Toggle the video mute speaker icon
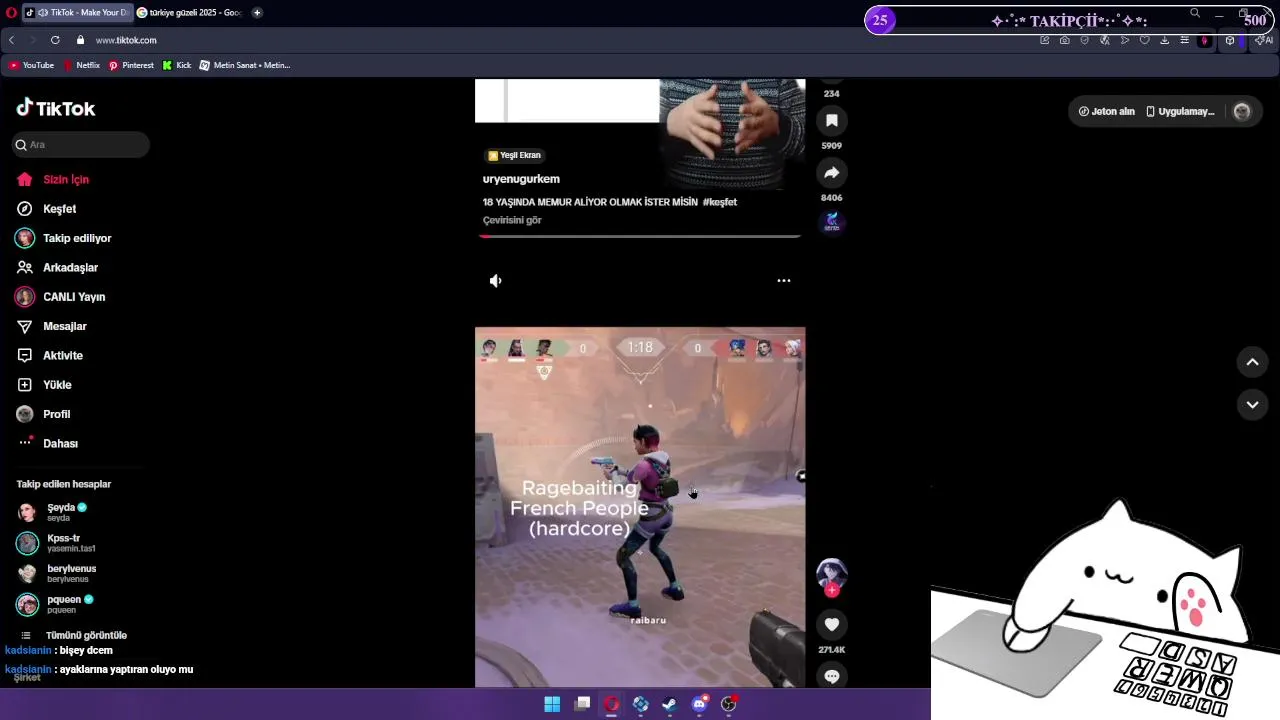The height and width of the screenshot is (720, 1280). coord(495,281)
